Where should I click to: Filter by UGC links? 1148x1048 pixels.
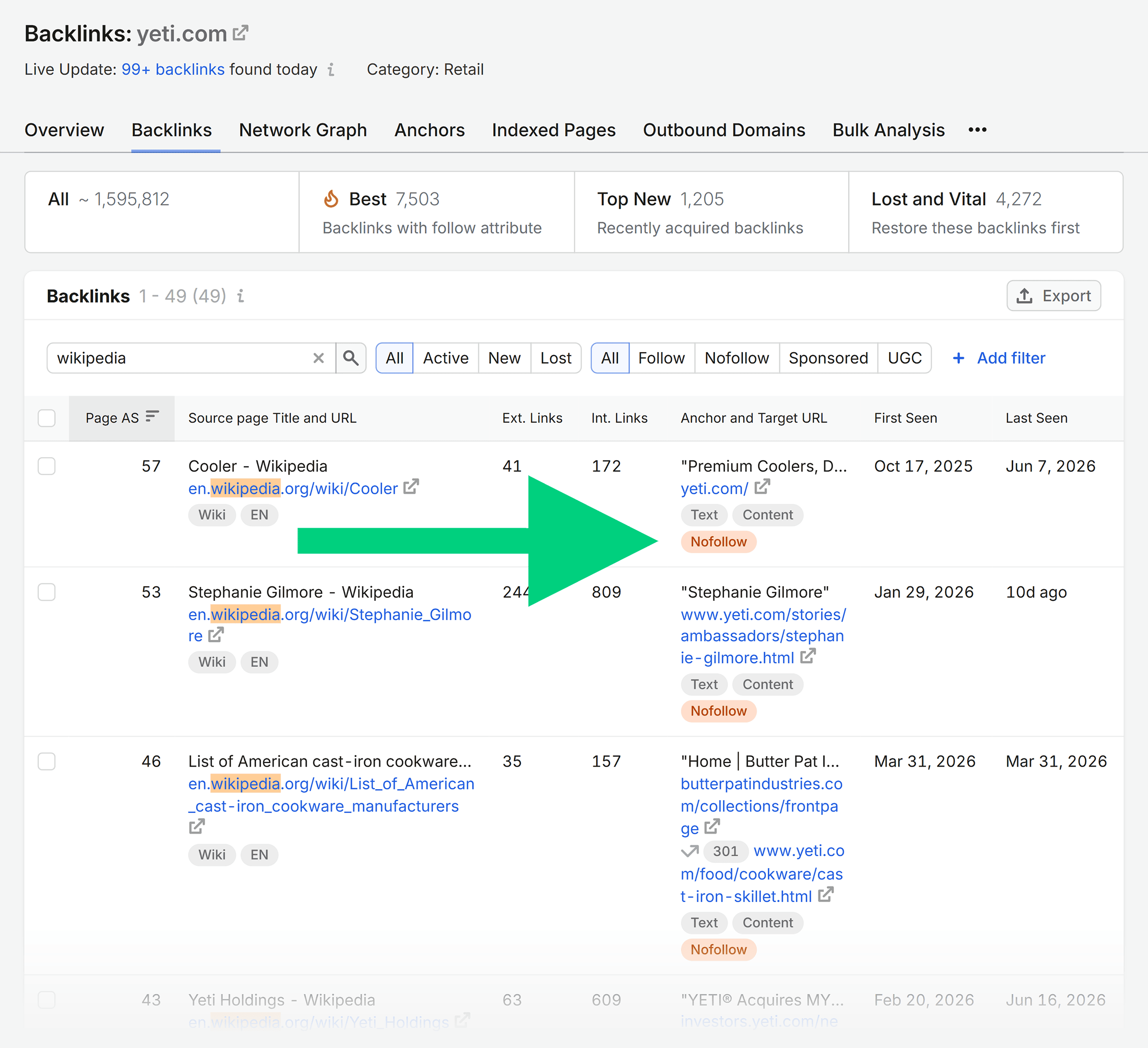(905, 358)
